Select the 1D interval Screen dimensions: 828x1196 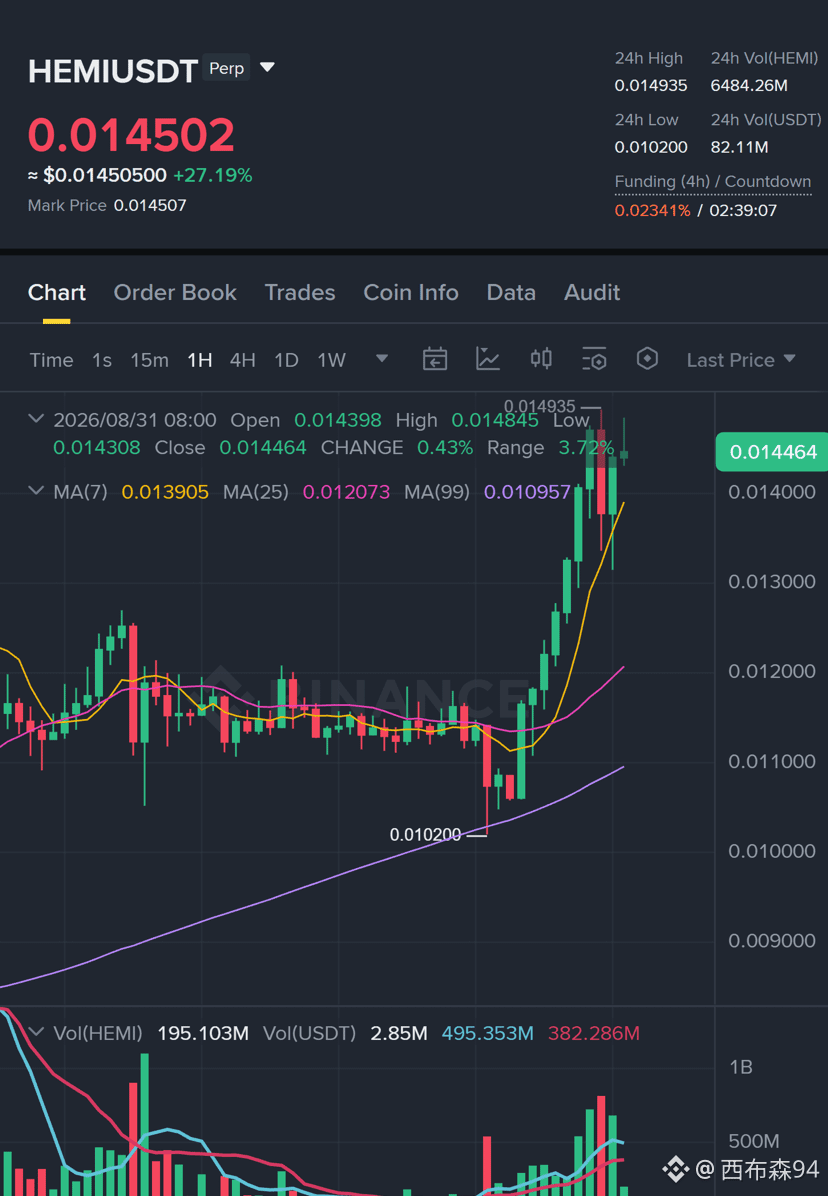[x=286, y=360]
